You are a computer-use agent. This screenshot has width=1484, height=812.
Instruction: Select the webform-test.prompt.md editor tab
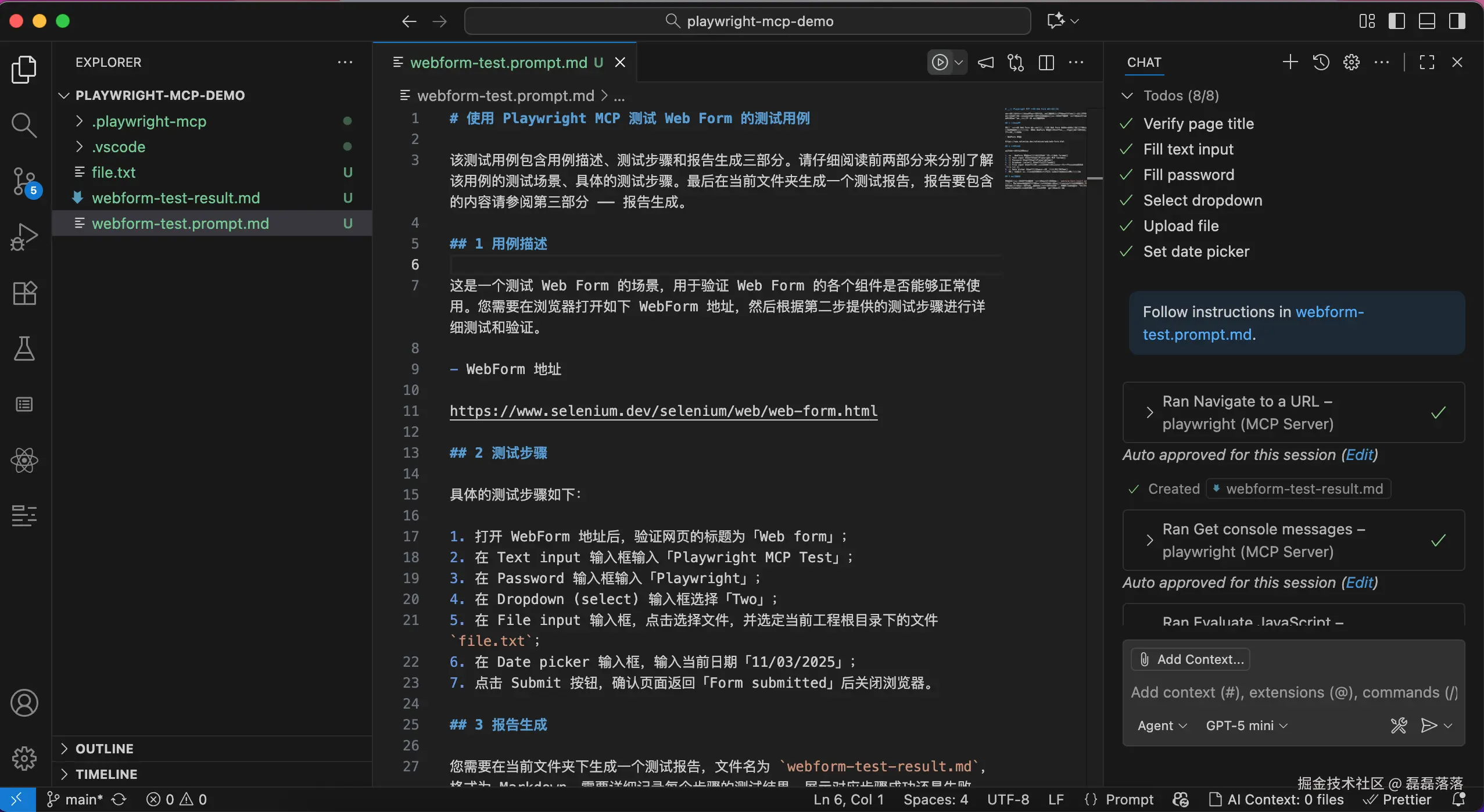click(x=499, y=62)
